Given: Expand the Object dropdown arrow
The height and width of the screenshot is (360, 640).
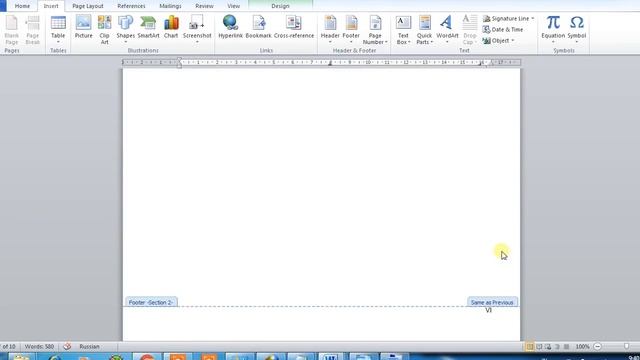Looking at the screenshot, I should click(x=513, y=40).
